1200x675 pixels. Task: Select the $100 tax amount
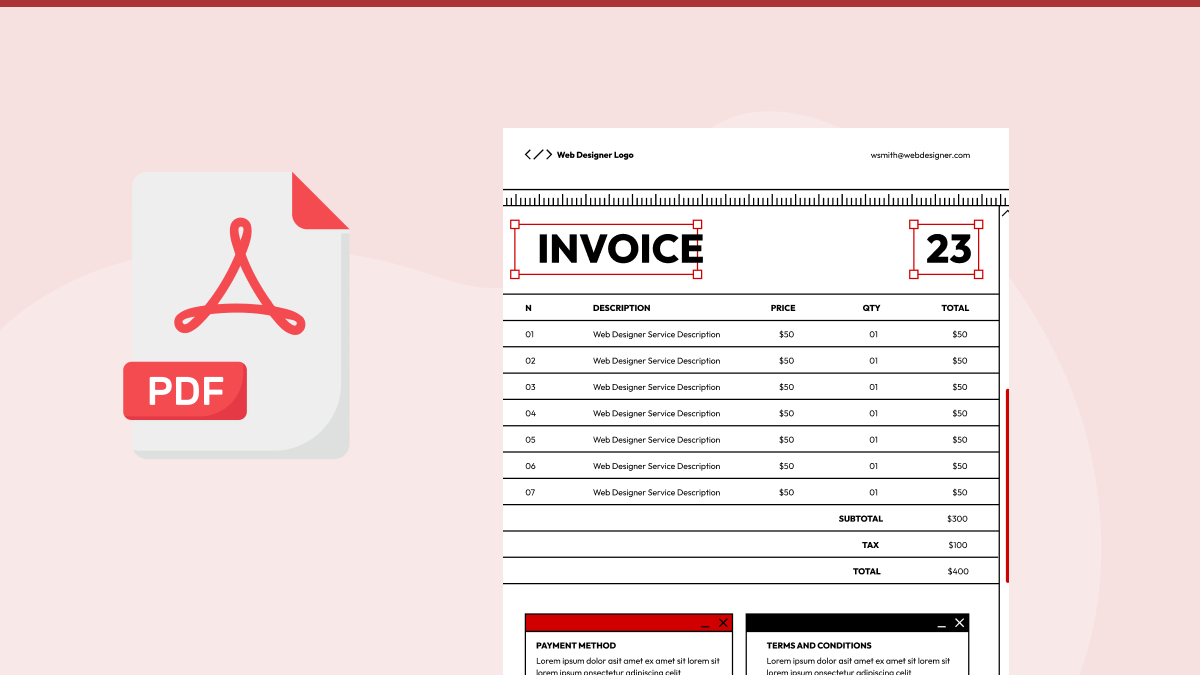click(958, 545)
